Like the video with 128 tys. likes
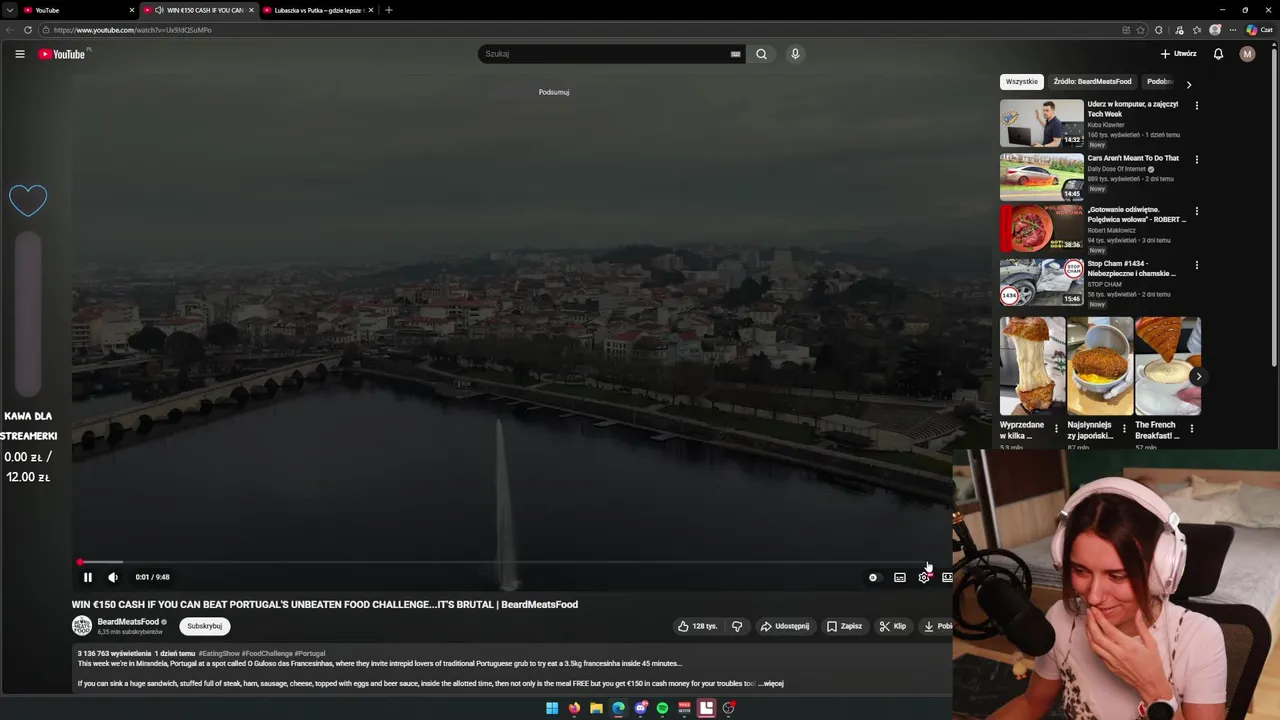Viewport: 1280px width, 720px height. [x=697, y=626]
